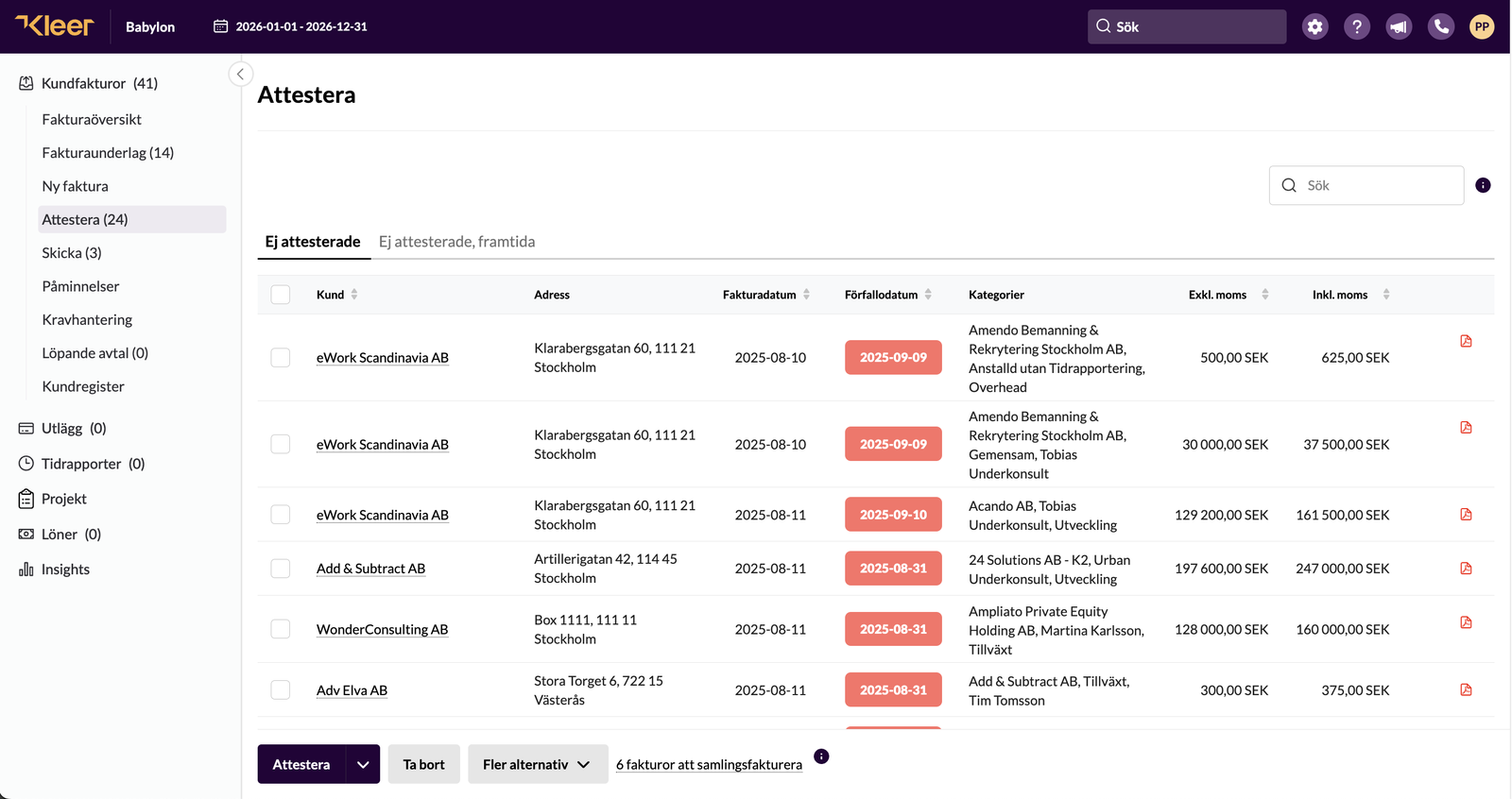This screenshot has width=1512, height=799.
Task: Open Fakturaöversikt in the sidebar
Action: 92,119
